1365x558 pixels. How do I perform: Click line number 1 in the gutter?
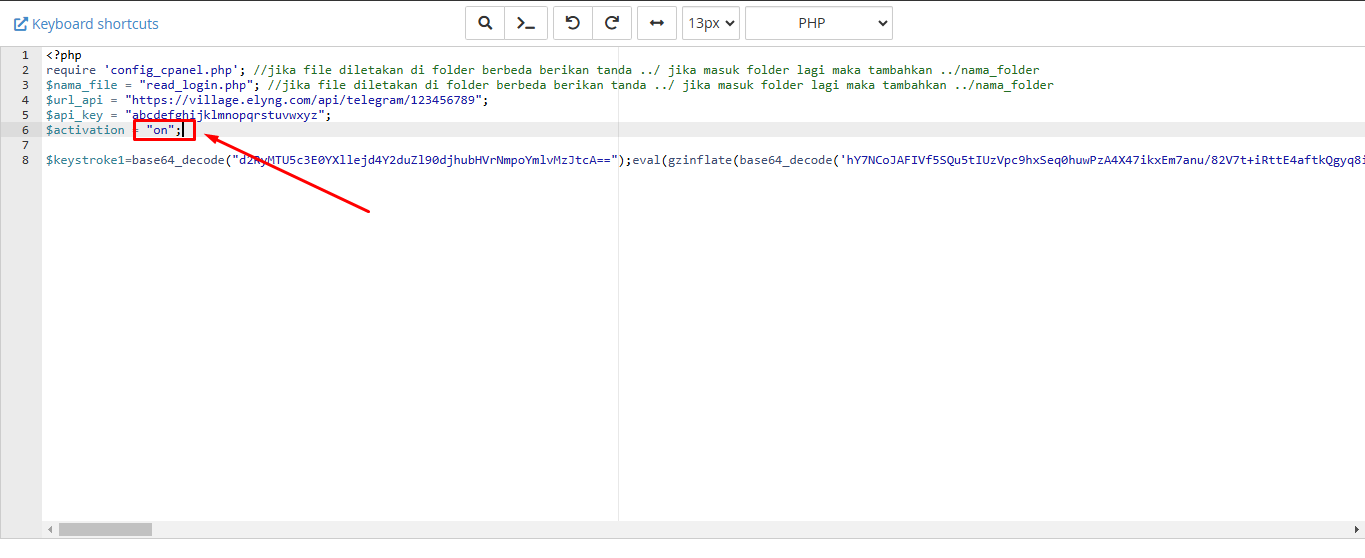pyautogui.click(x=25, y=55)
